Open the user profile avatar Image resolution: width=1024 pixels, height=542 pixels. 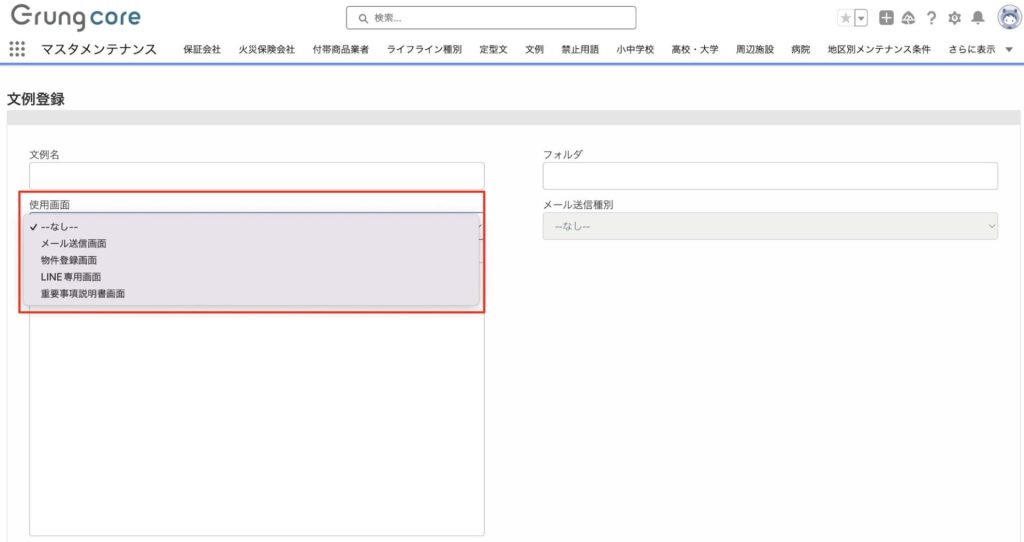pyautogui.click(x=1007, y=17)
